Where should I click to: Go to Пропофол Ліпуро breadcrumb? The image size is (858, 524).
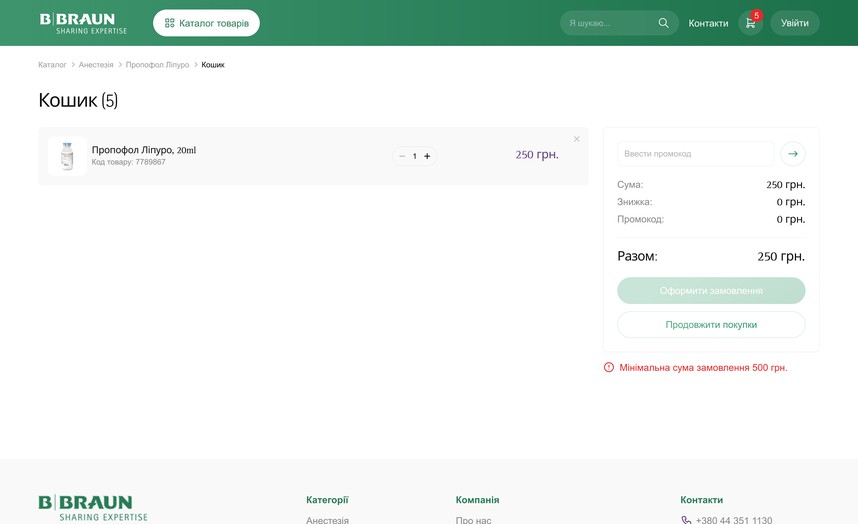click(x=157, y=65)
